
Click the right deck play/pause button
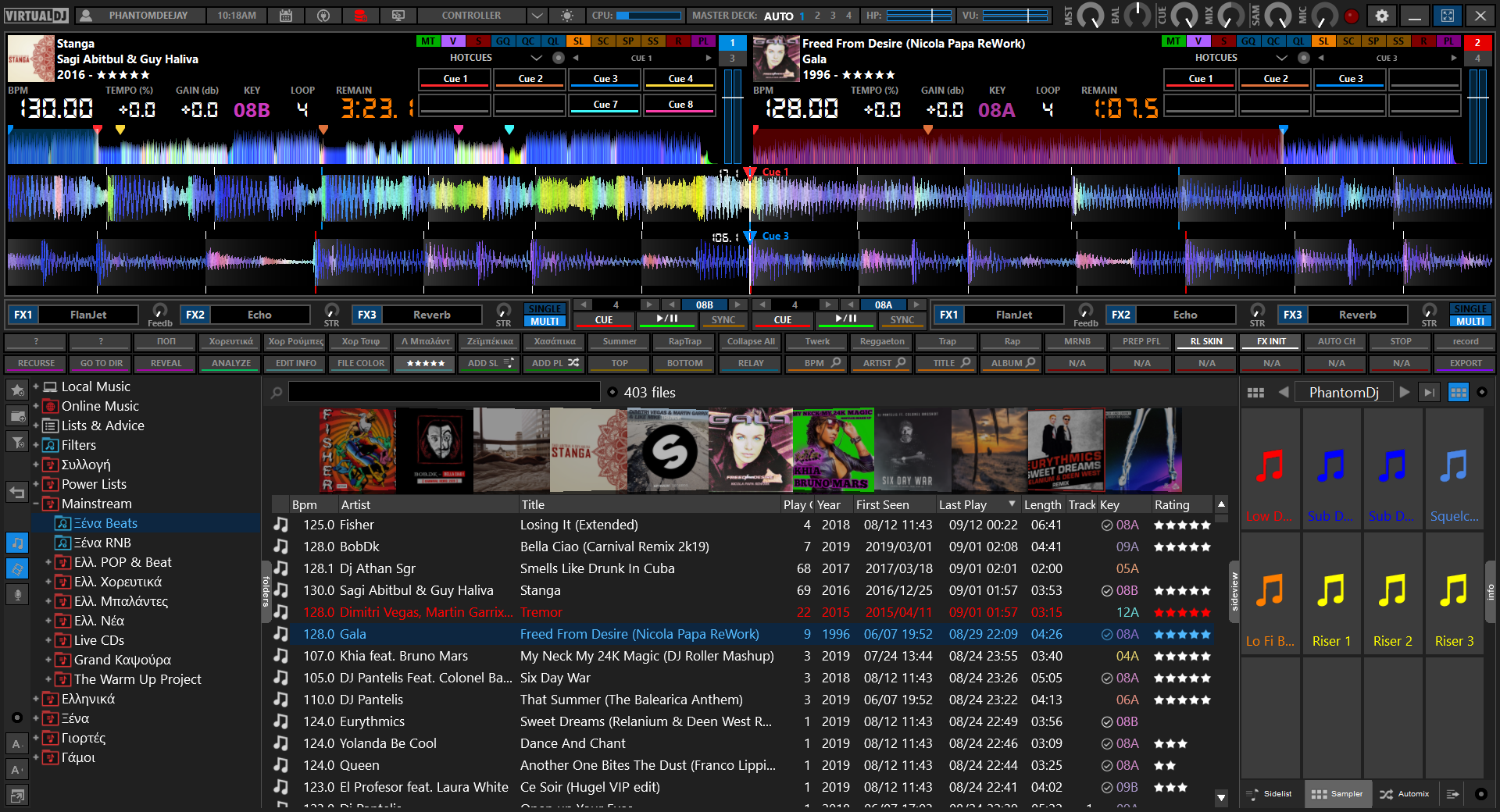[845, 320]
